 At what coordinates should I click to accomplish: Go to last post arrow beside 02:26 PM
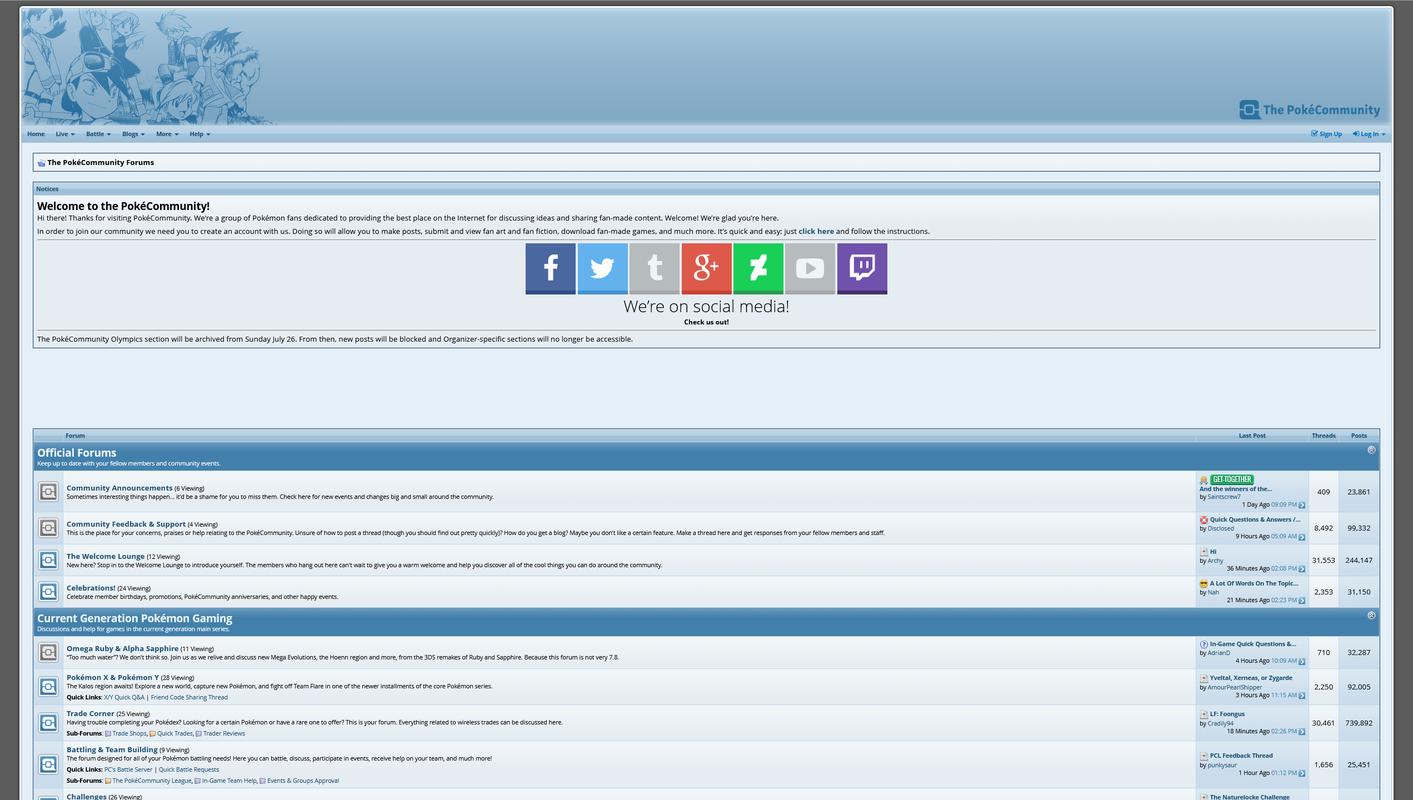click(x=1302, y=732)
